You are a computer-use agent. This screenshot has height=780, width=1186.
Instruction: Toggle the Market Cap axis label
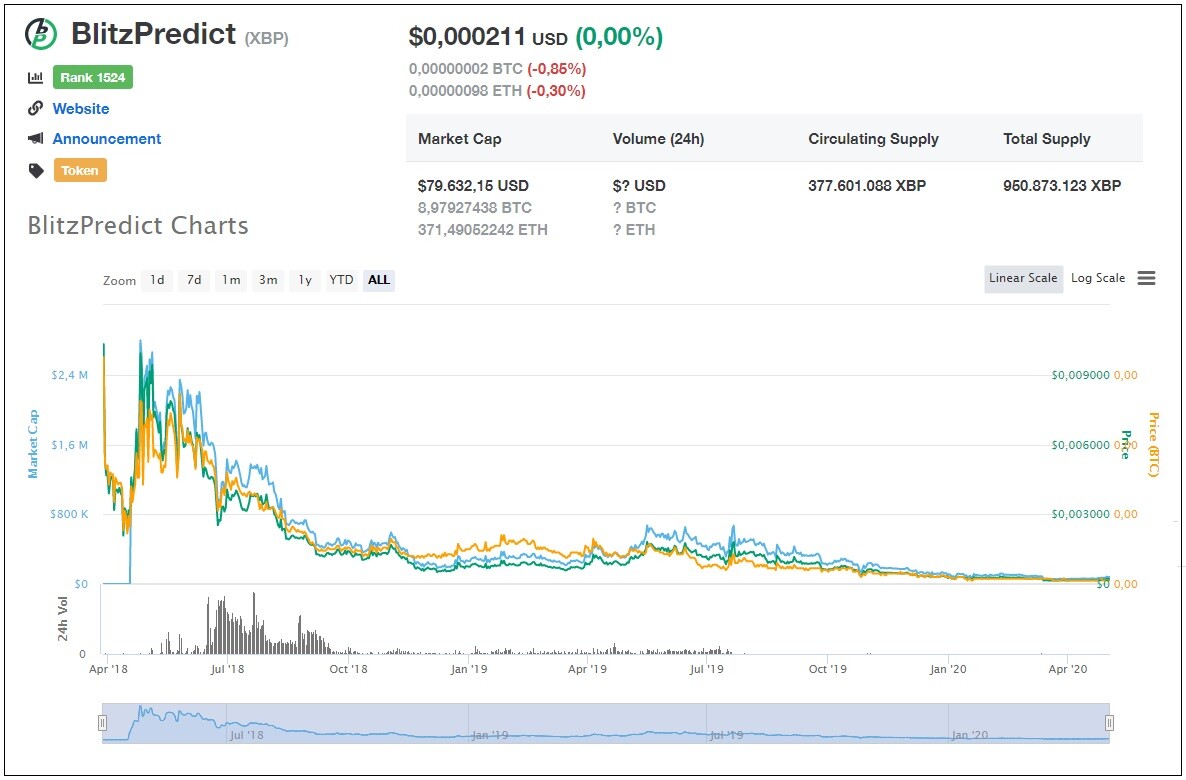[x=33, y=445]
